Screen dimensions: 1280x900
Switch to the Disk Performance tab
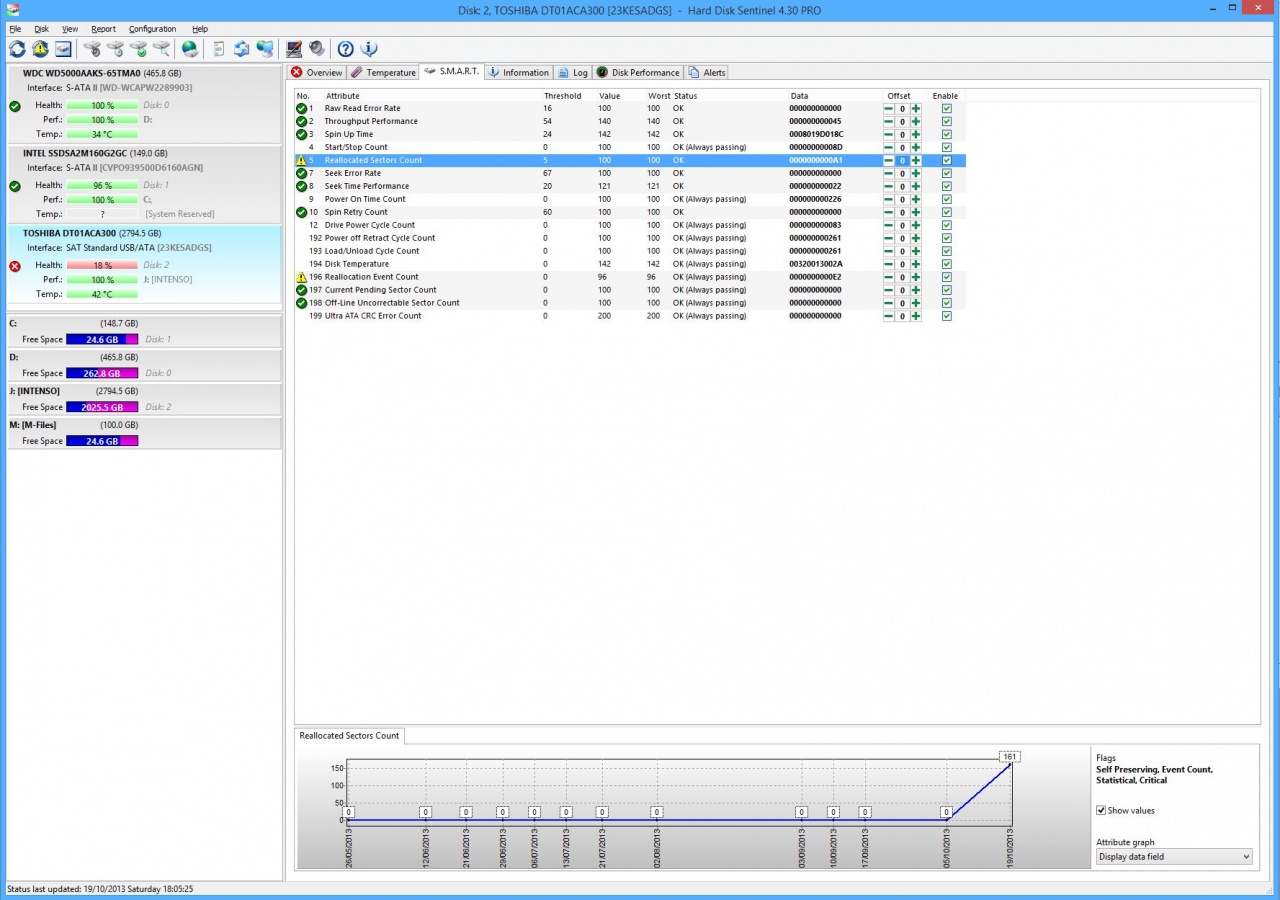tap(638, 72)
